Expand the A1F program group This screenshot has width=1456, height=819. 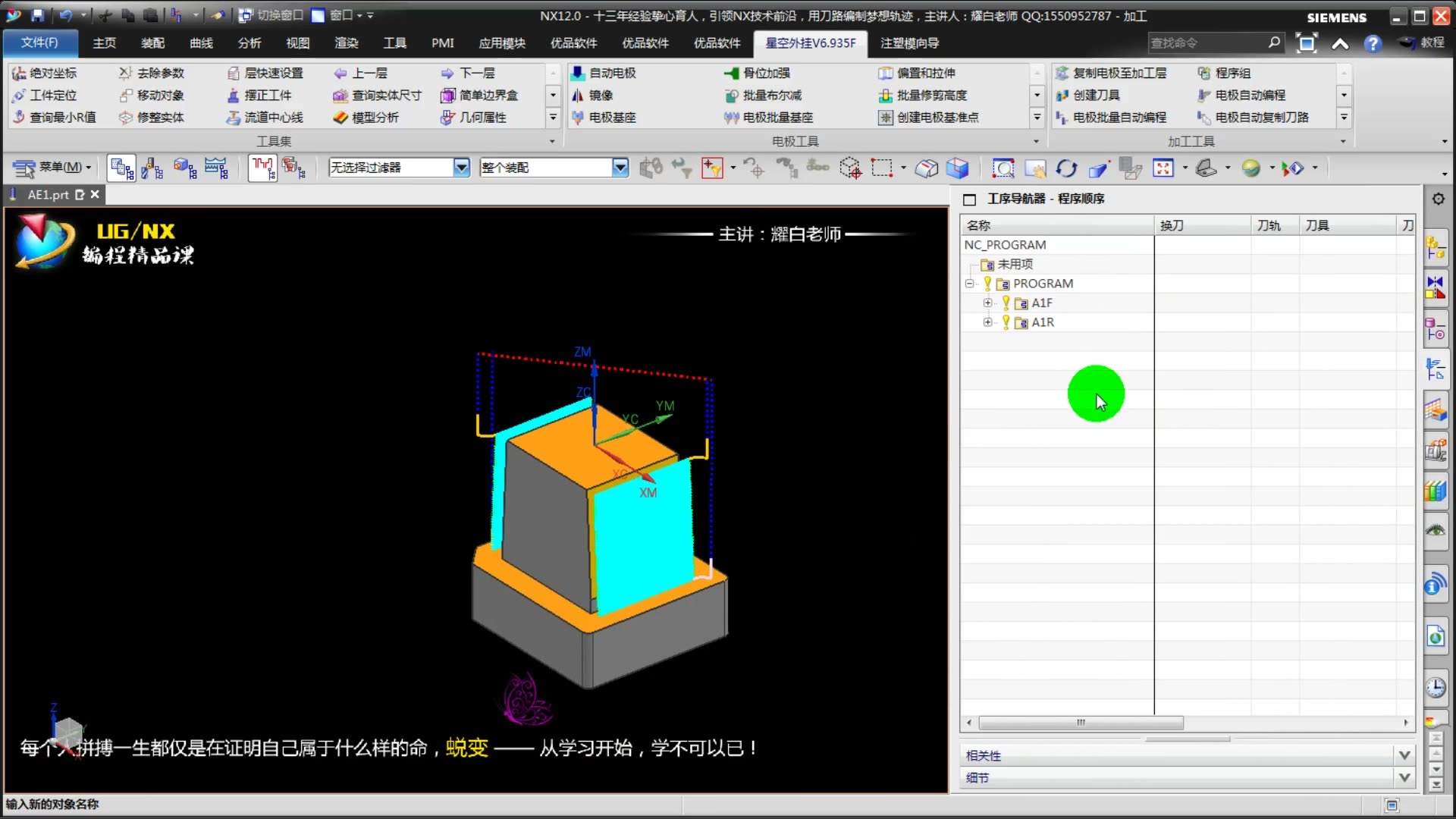(987, 303)
